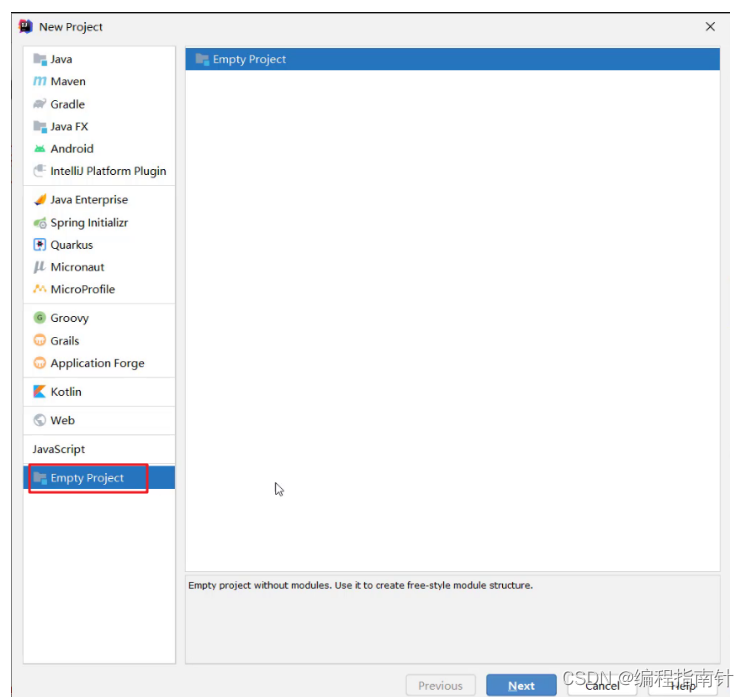Image resolution: width=749 pixels, height=697 pixels.
Task: Select the Java folder icon
Action: 40,59
